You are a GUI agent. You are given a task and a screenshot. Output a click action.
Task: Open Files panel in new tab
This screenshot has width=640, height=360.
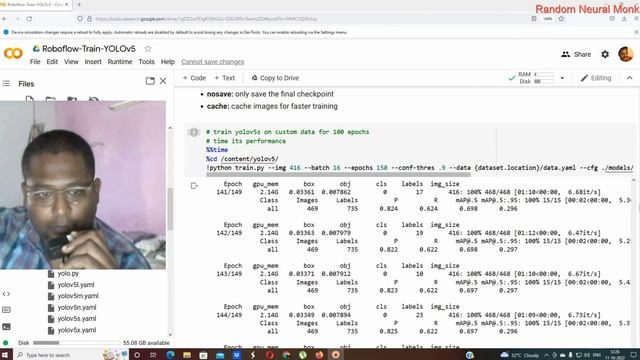coord(150,81)
